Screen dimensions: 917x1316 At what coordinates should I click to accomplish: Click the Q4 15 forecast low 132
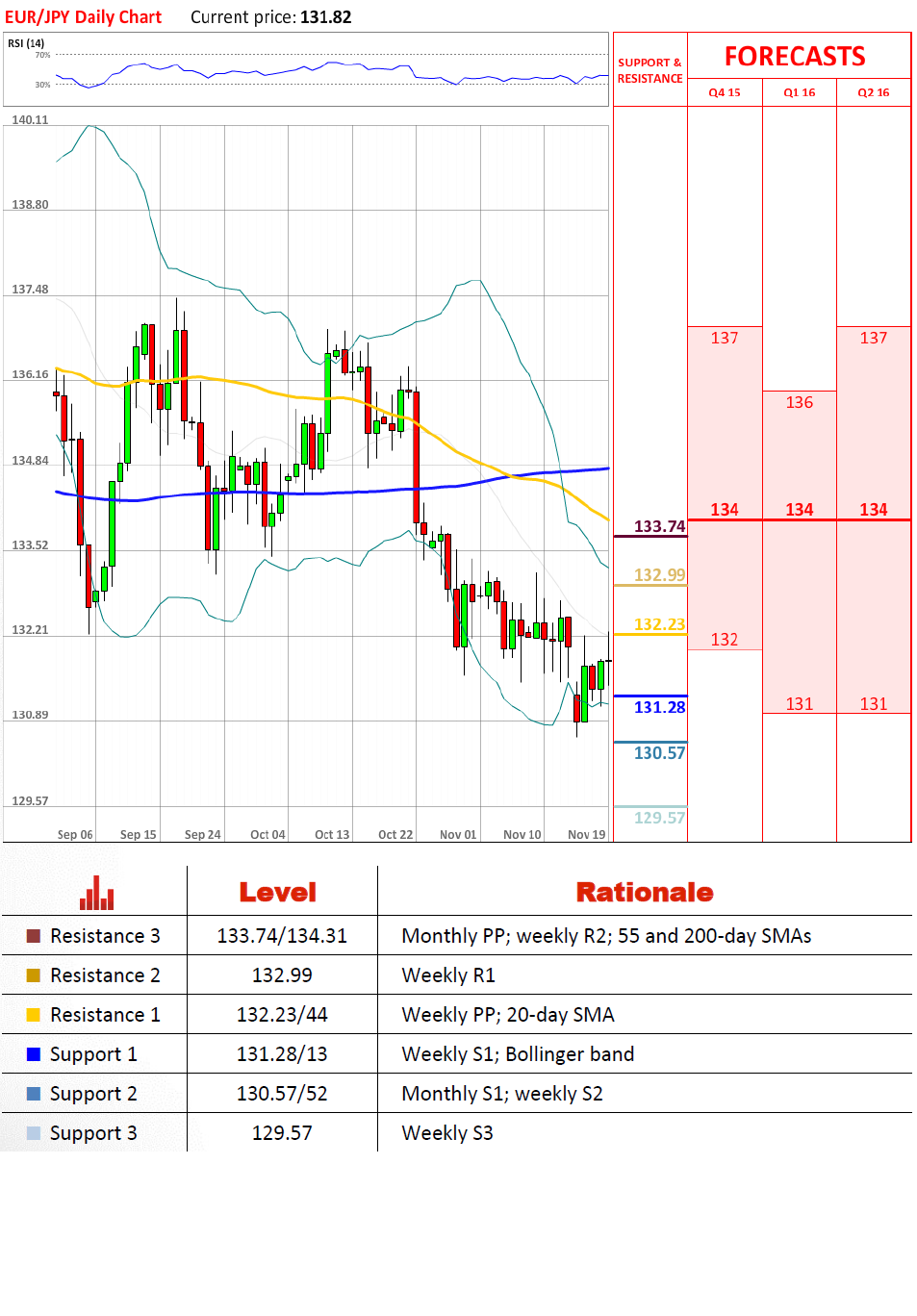pos(725,640)
